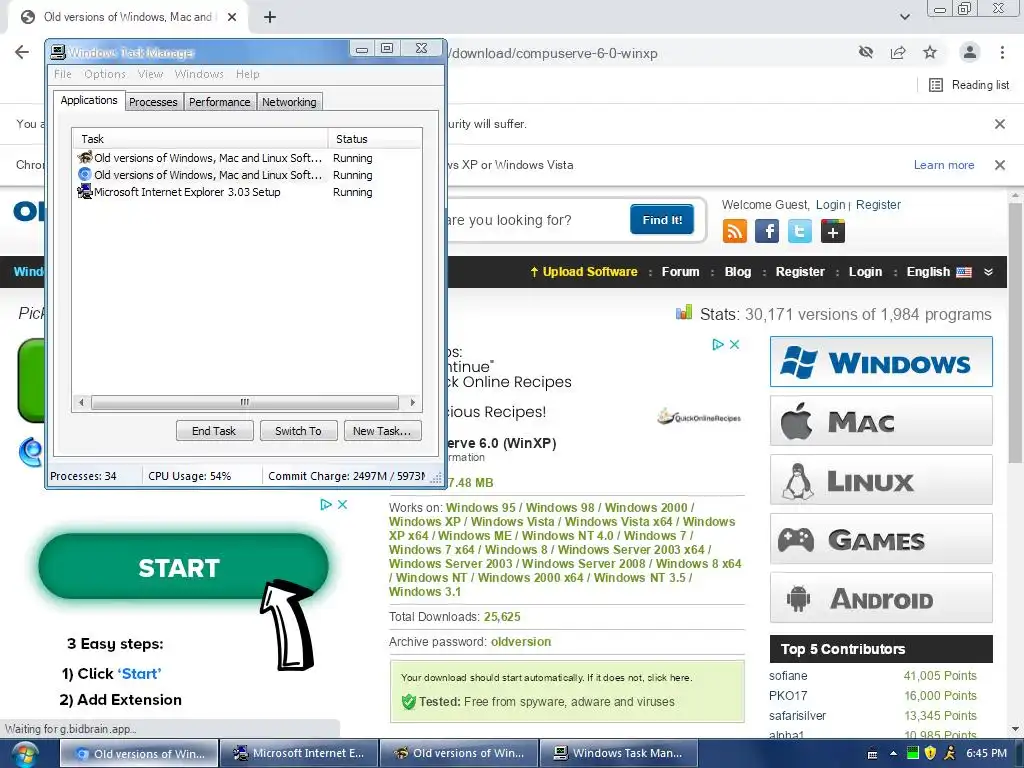The width and height of the screenshot is (1024, 768).
Task: Open Task Manager View menu
Action: (150, 74)
